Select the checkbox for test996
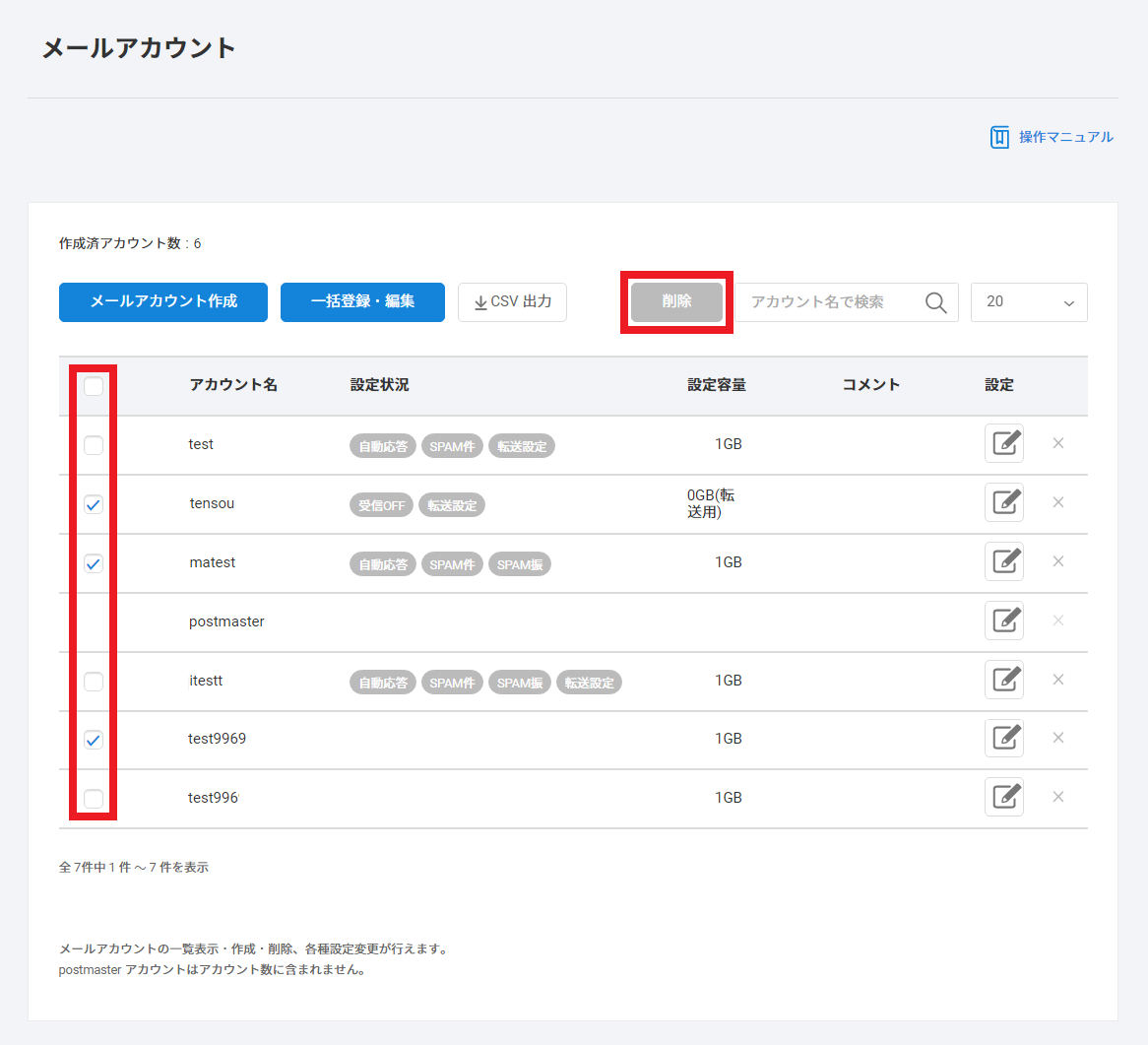The height and width of the screenshot is (1045, 1148). click(x=94, y=798)
